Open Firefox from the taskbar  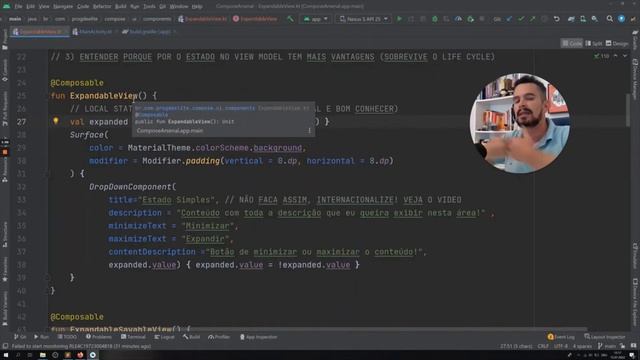coord(80,355)
